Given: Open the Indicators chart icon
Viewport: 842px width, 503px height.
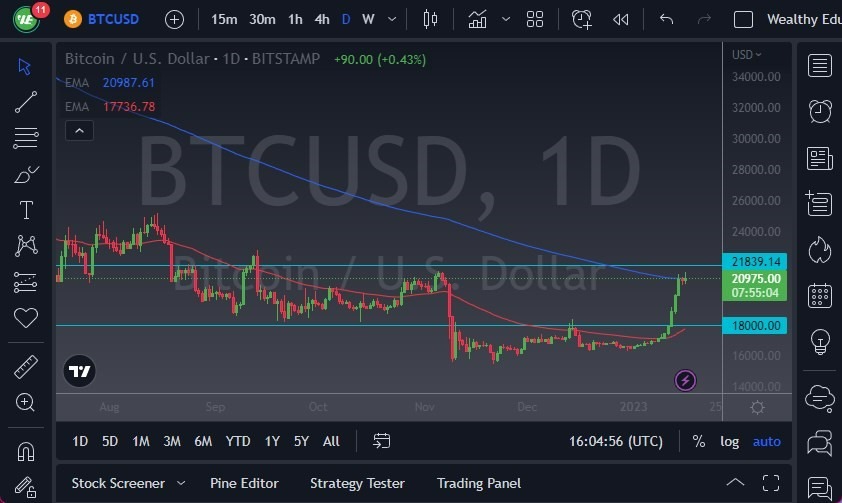Looking at the screenshot, I should [x=477, y=19].
